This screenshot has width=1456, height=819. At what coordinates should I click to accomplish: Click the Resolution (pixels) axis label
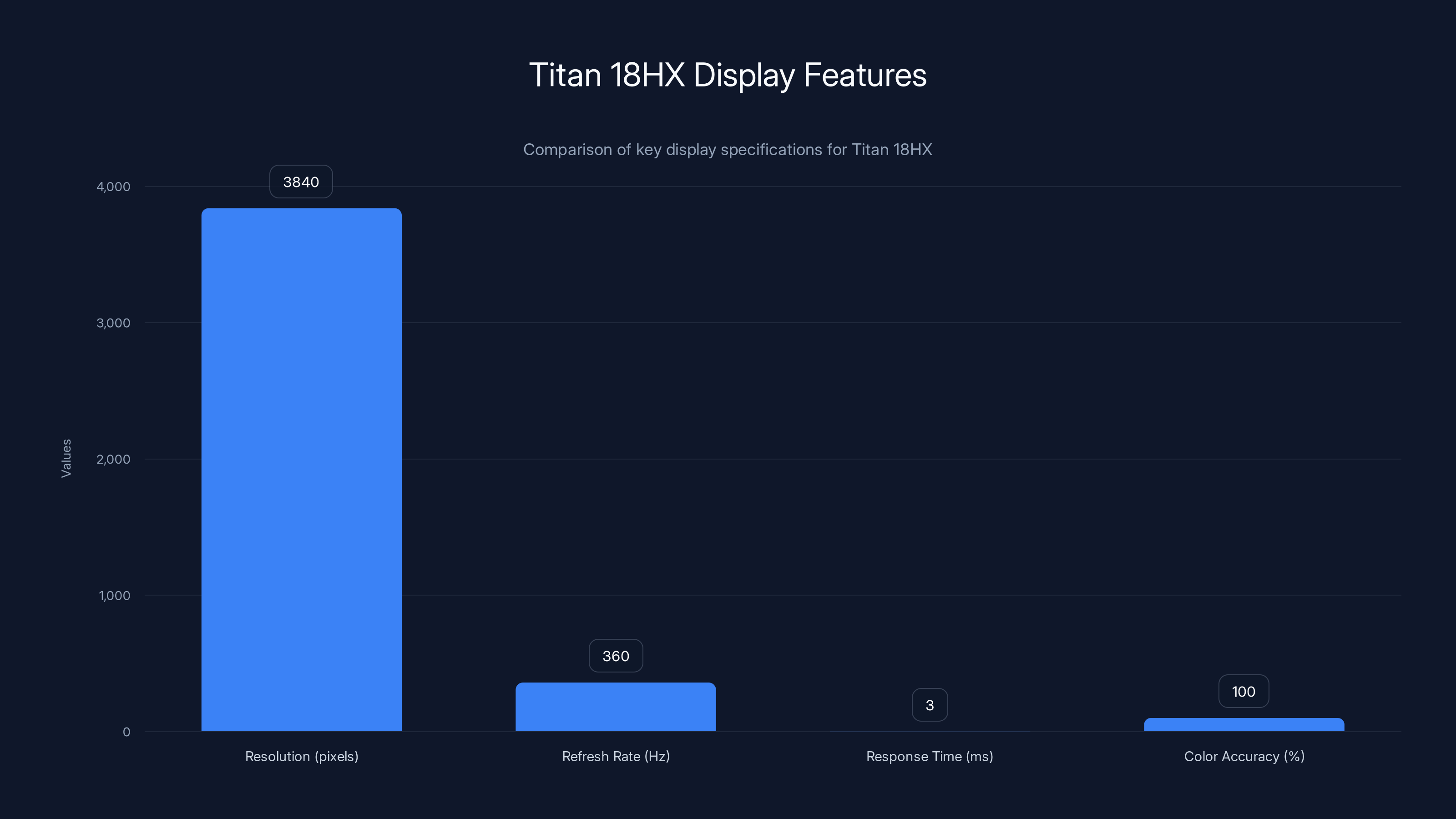pyautogui.click(x=302, y=756)
